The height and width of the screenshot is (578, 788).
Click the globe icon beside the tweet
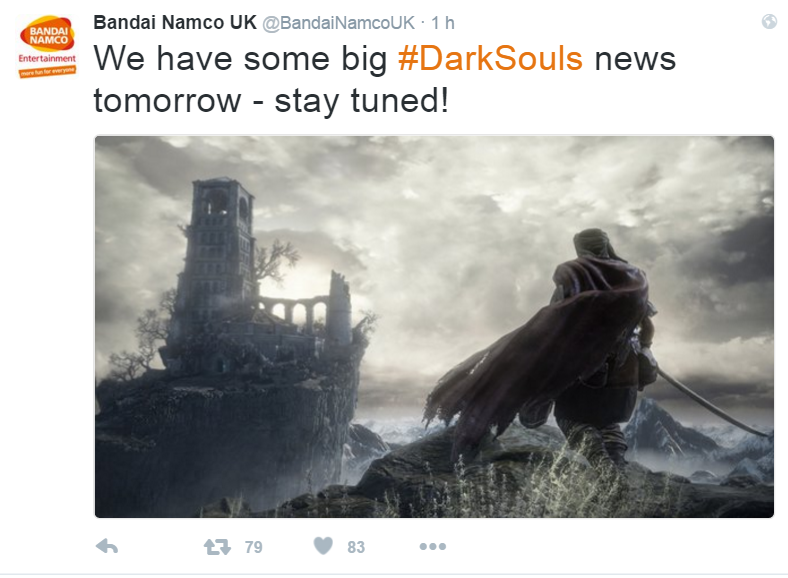pyautogui.click(x=769, y=22)
